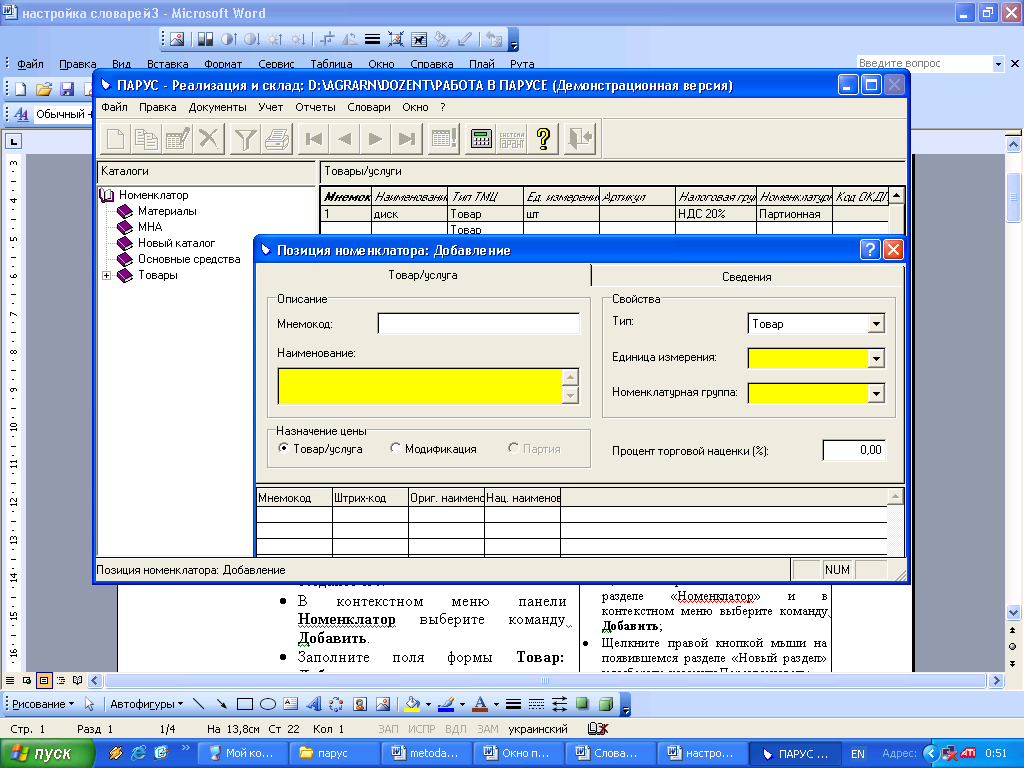This screenshot has width=1024, height=768.
Task: Click Text Wrapping dog icon in Word toolbar
Action: click(419, 39)
